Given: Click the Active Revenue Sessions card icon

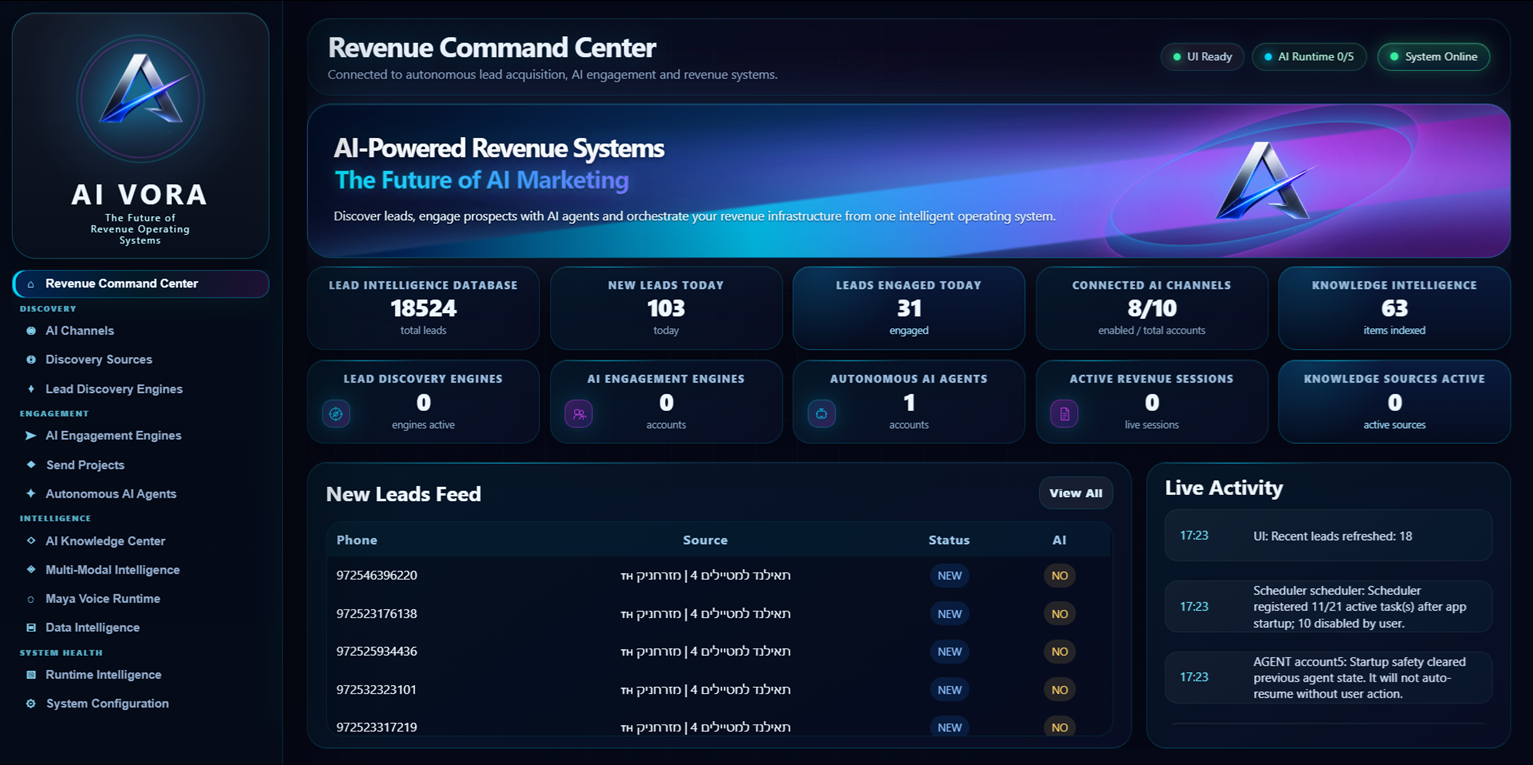Looking at the screenshot, I should pyautogui.click(x=1064, y=413).
